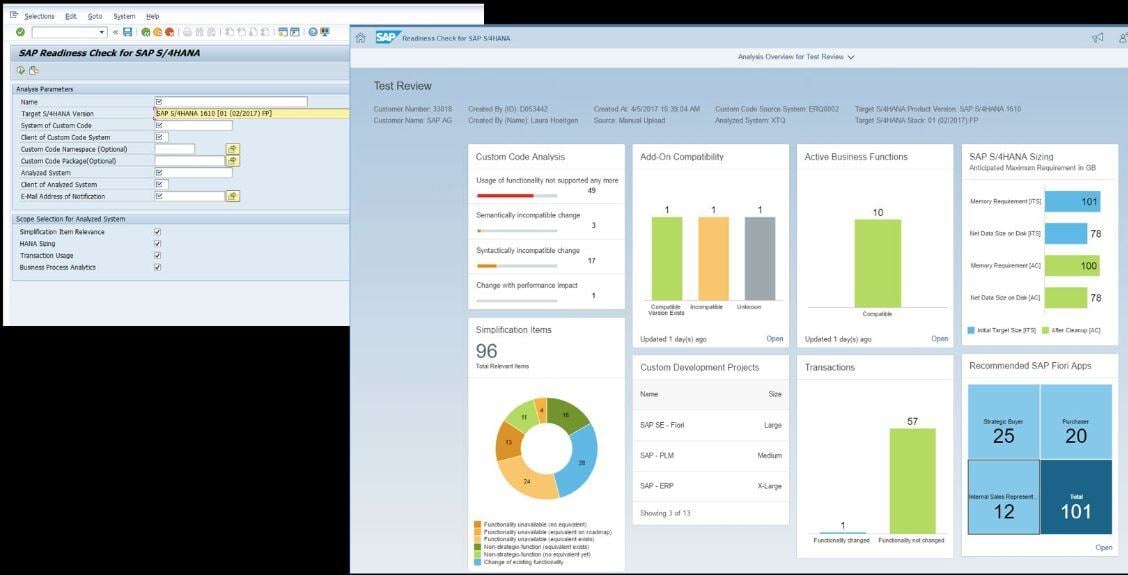The height and width of the screenshot is (575, 1128).
Task: Select the Total 101 tile
Action: tap(1076, 497)
